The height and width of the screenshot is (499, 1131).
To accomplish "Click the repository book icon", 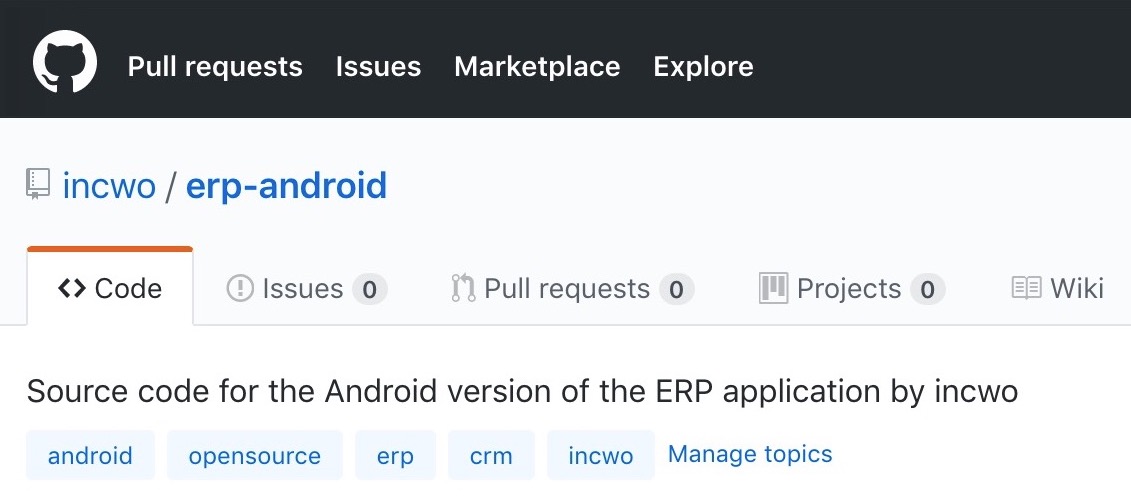I will tap(38, 184).
